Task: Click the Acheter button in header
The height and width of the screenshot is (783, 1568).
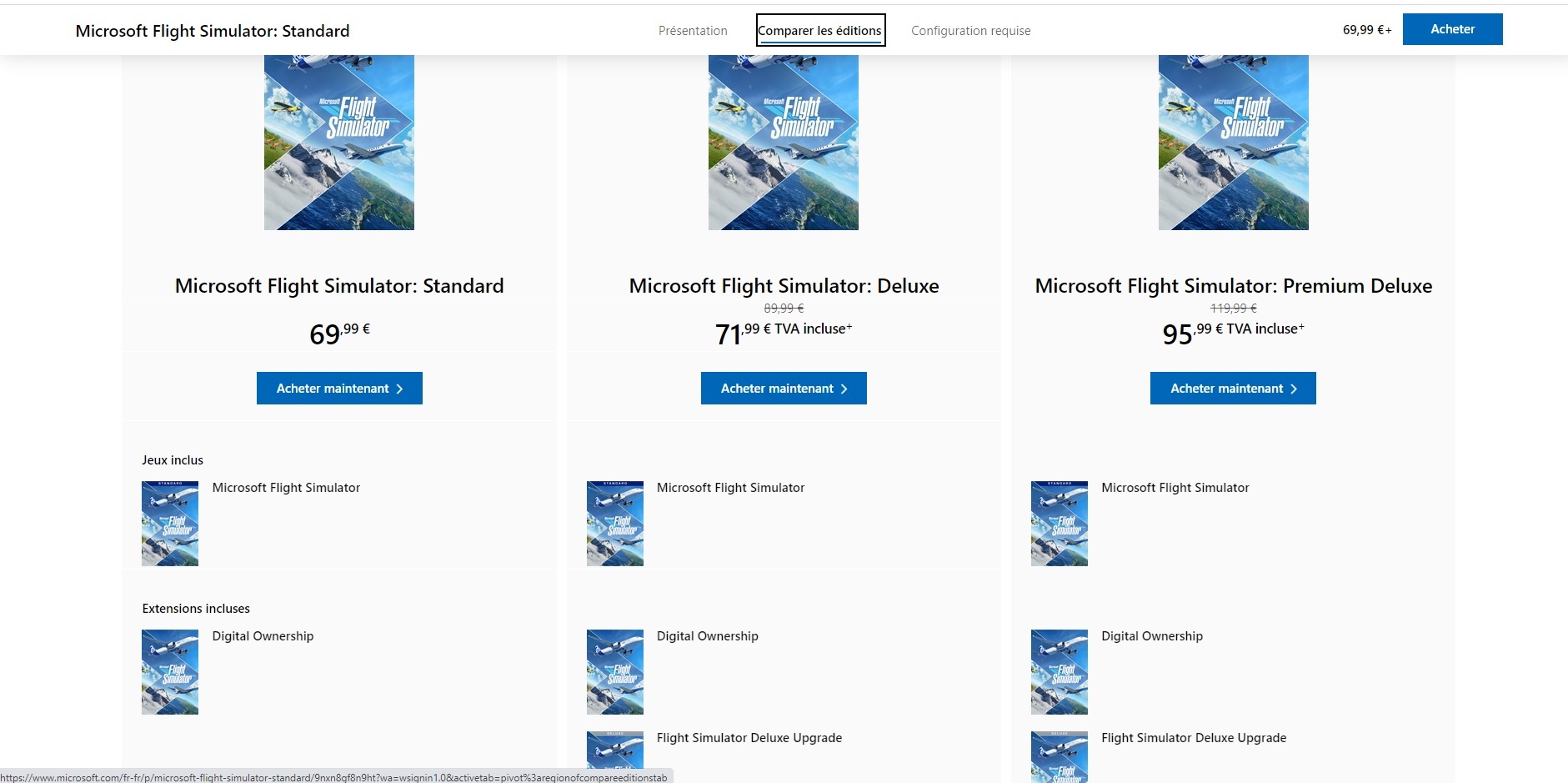Action: pyautogui.click(x=1452, y=29)
